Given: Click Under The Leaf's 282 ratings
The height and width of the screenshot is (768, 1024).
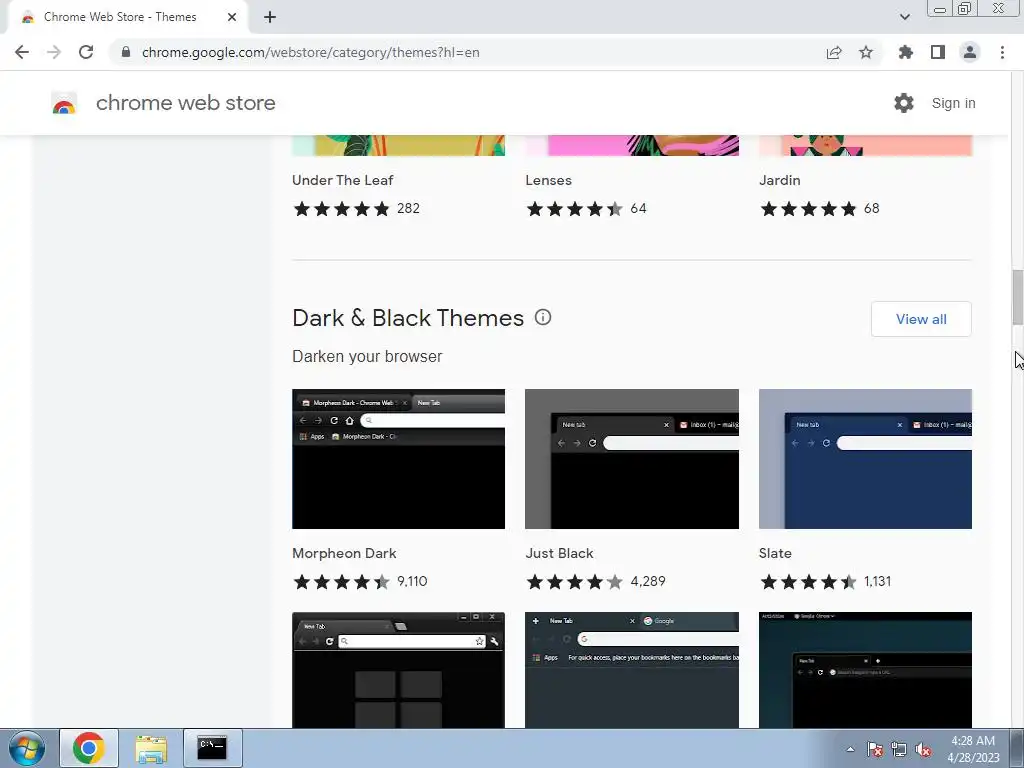Looking at the screenshot, I should click(408, 208).
